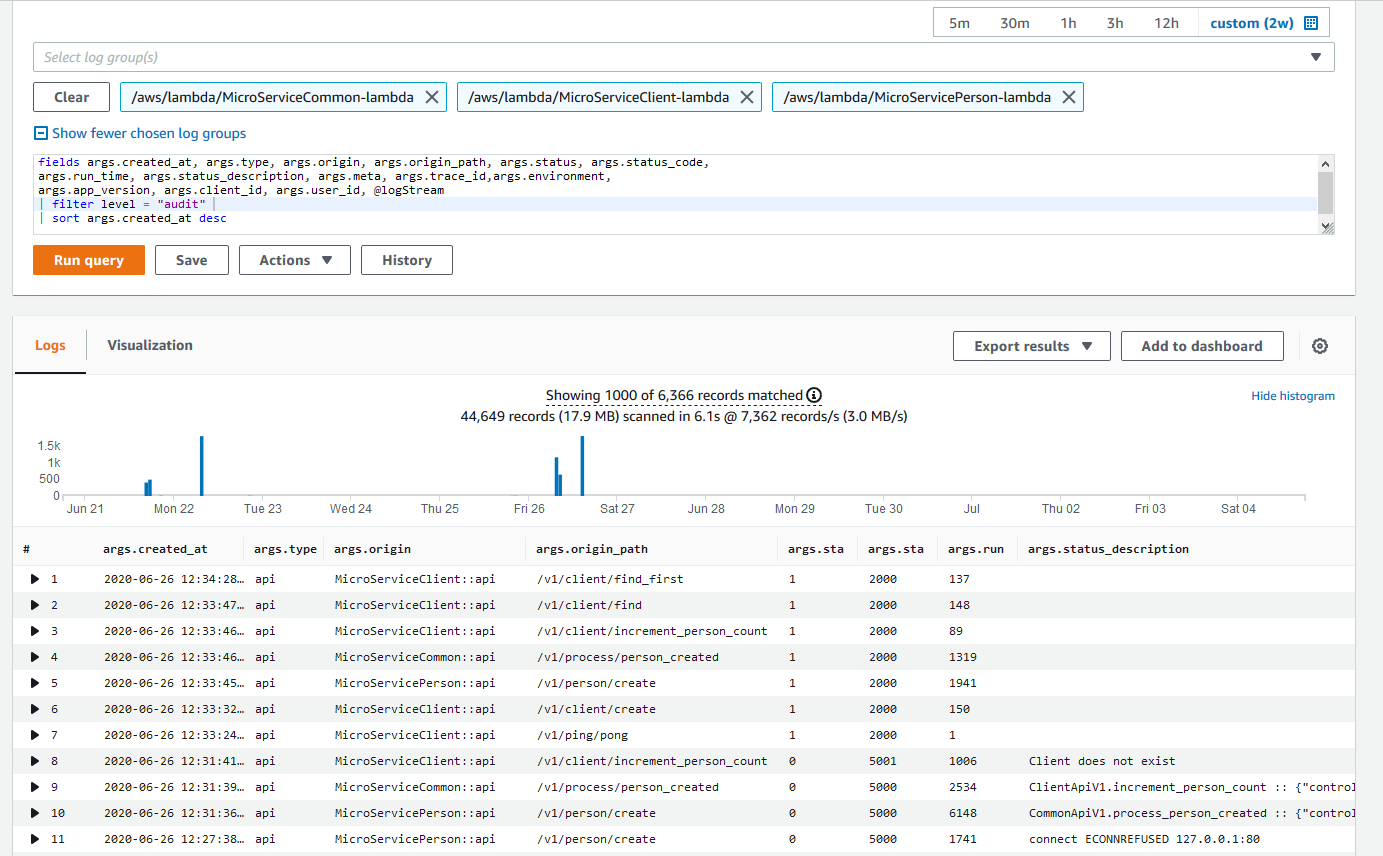Open the Actions dropdown menu
1383x856 pixels.
295,260
